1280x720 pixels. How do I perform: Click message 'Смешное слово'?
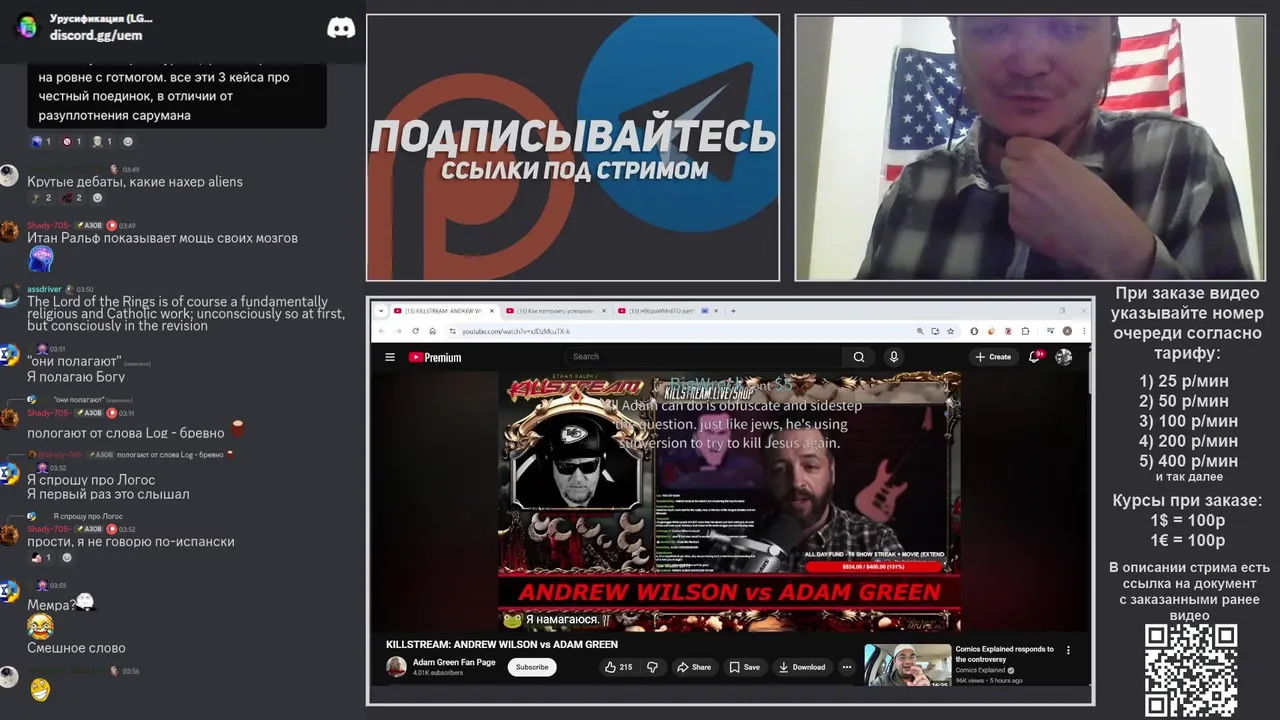[76, 648]
